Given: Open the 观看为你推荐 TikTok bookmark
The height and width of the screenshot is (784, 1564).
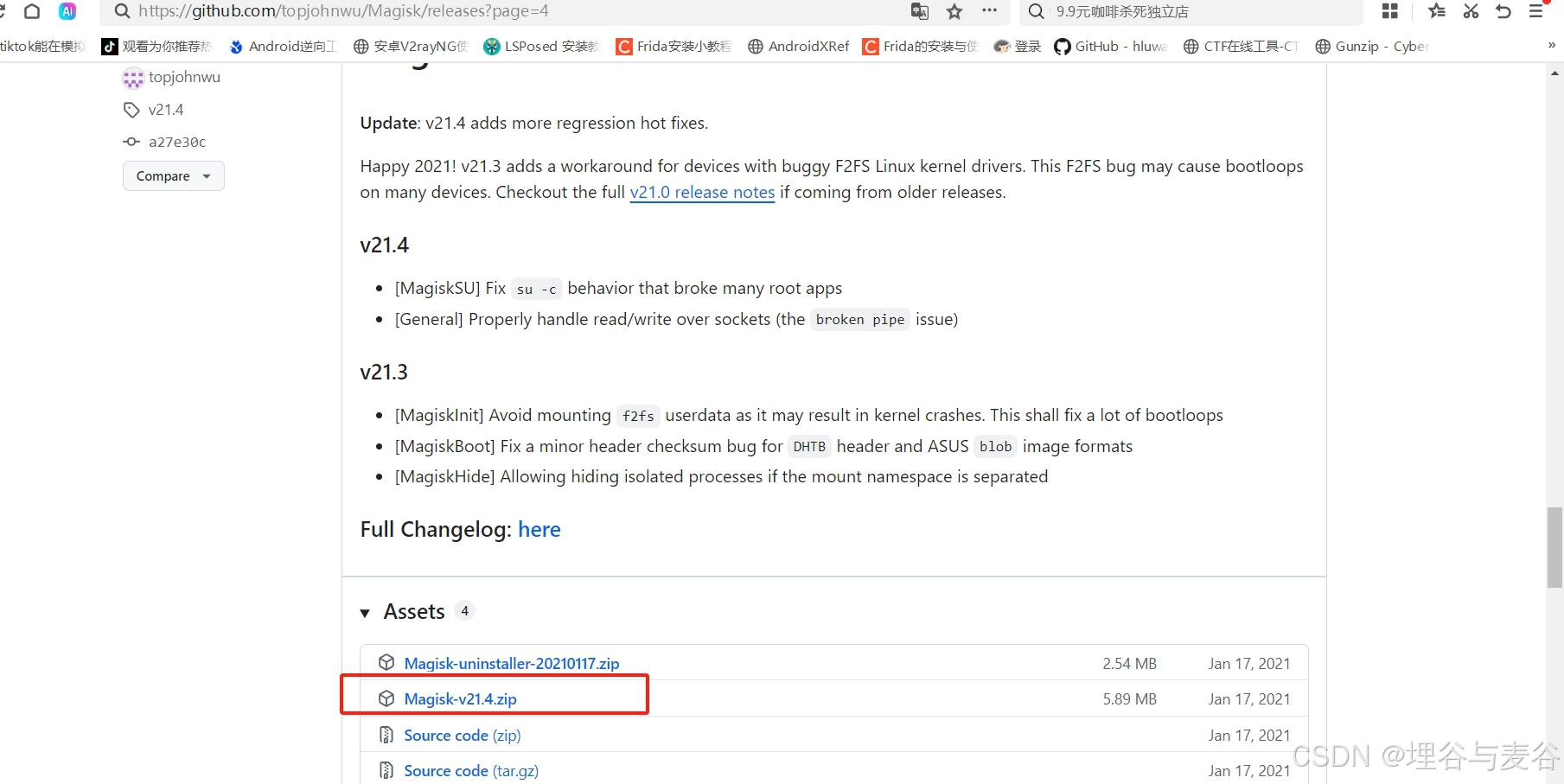Looking at the screenshot, I should (156, 47).
